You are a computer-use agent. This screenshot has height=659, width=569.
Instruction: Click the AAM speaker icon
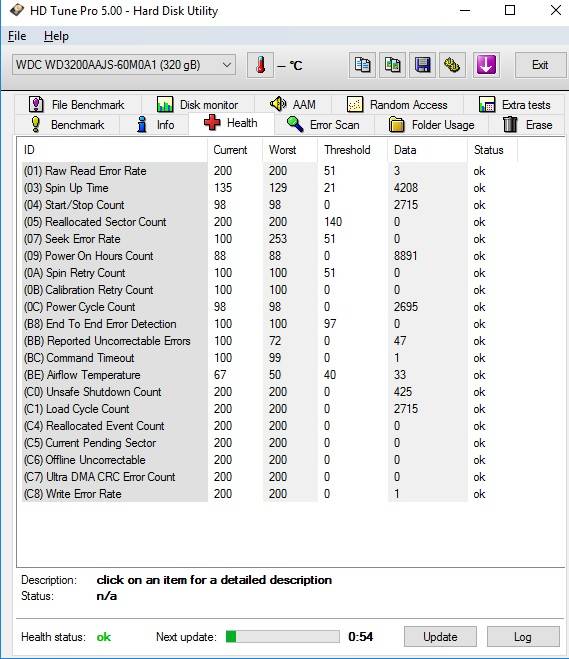click(278, 104)
